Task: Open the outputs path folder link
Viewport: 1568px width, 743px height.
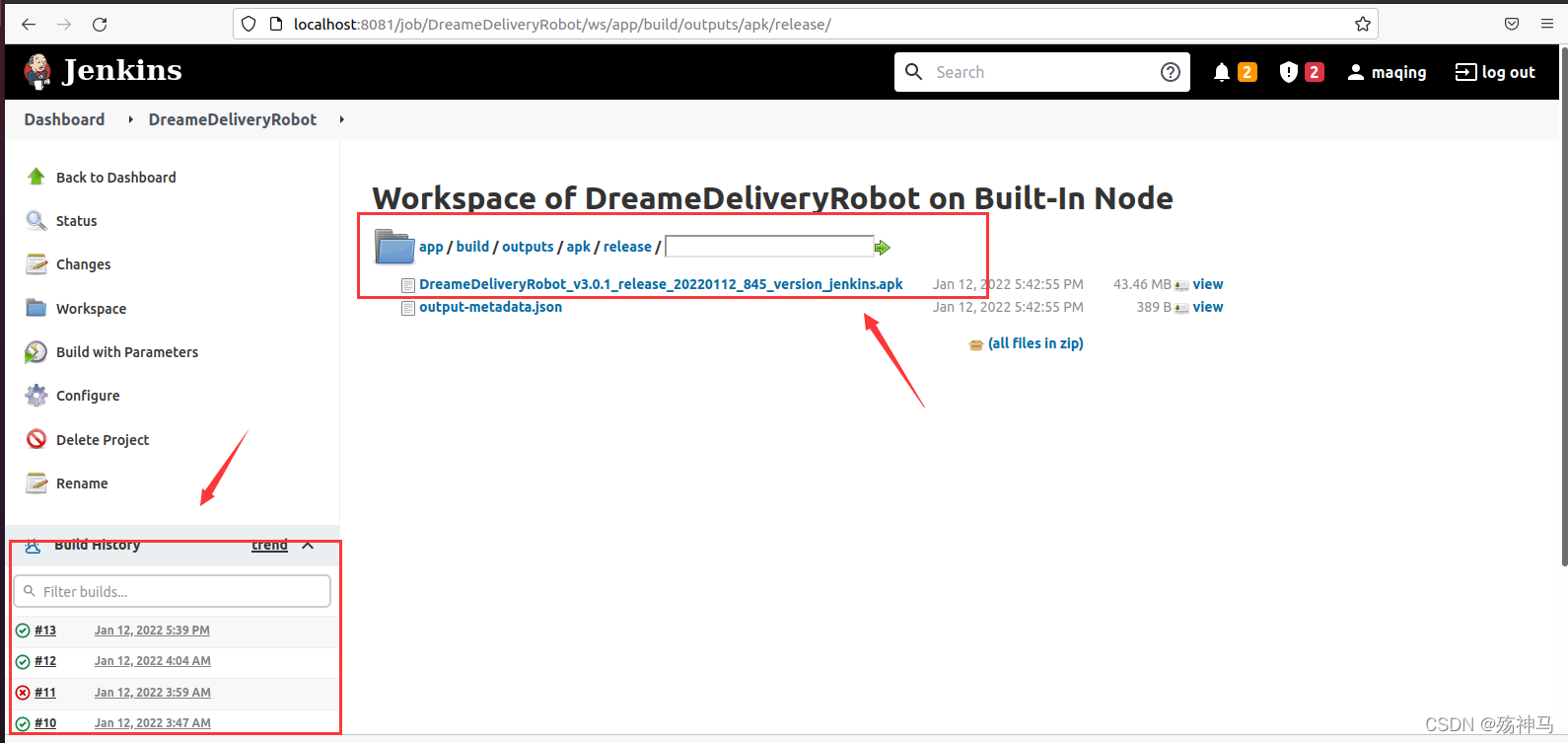Action: click(x=528, y=247)
